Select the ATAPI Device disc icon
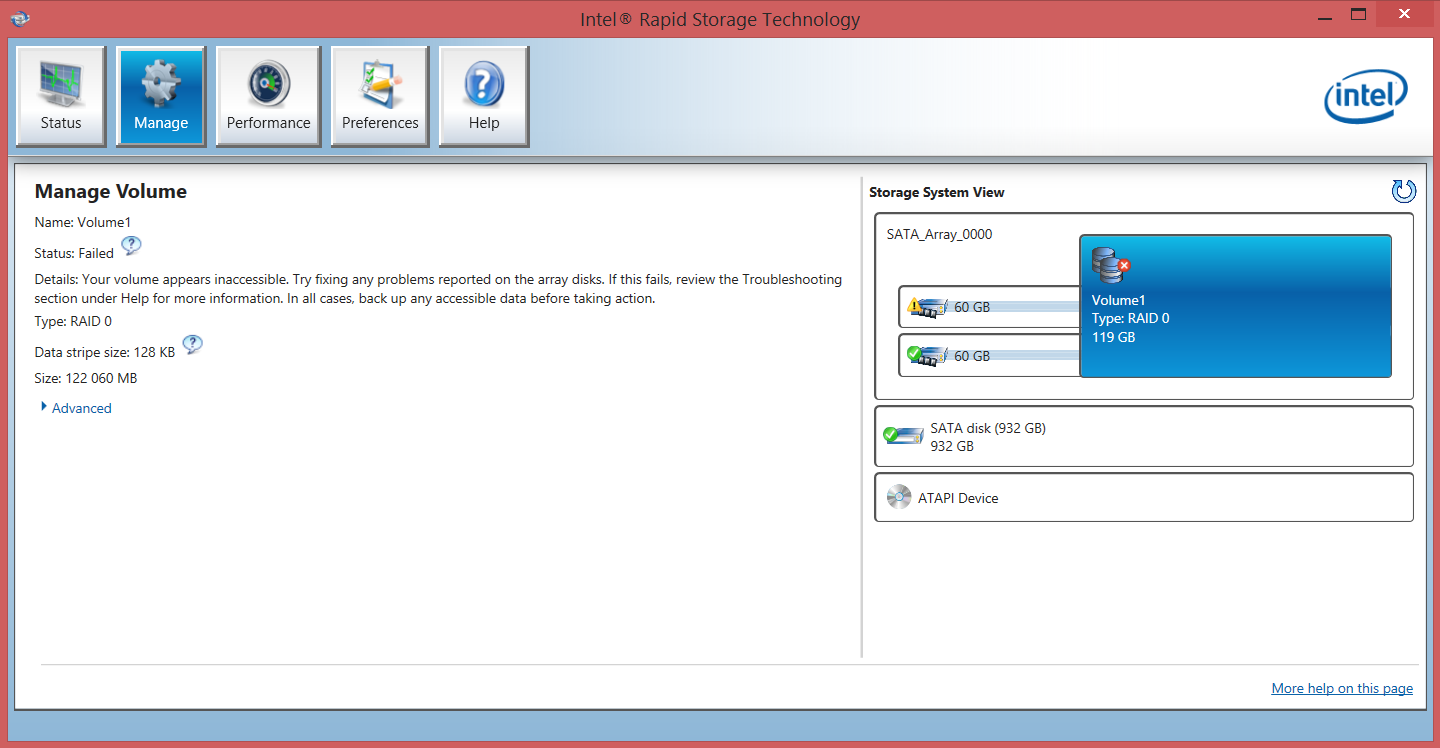This screenshot has height=748, width=1440. pos(899,497)
